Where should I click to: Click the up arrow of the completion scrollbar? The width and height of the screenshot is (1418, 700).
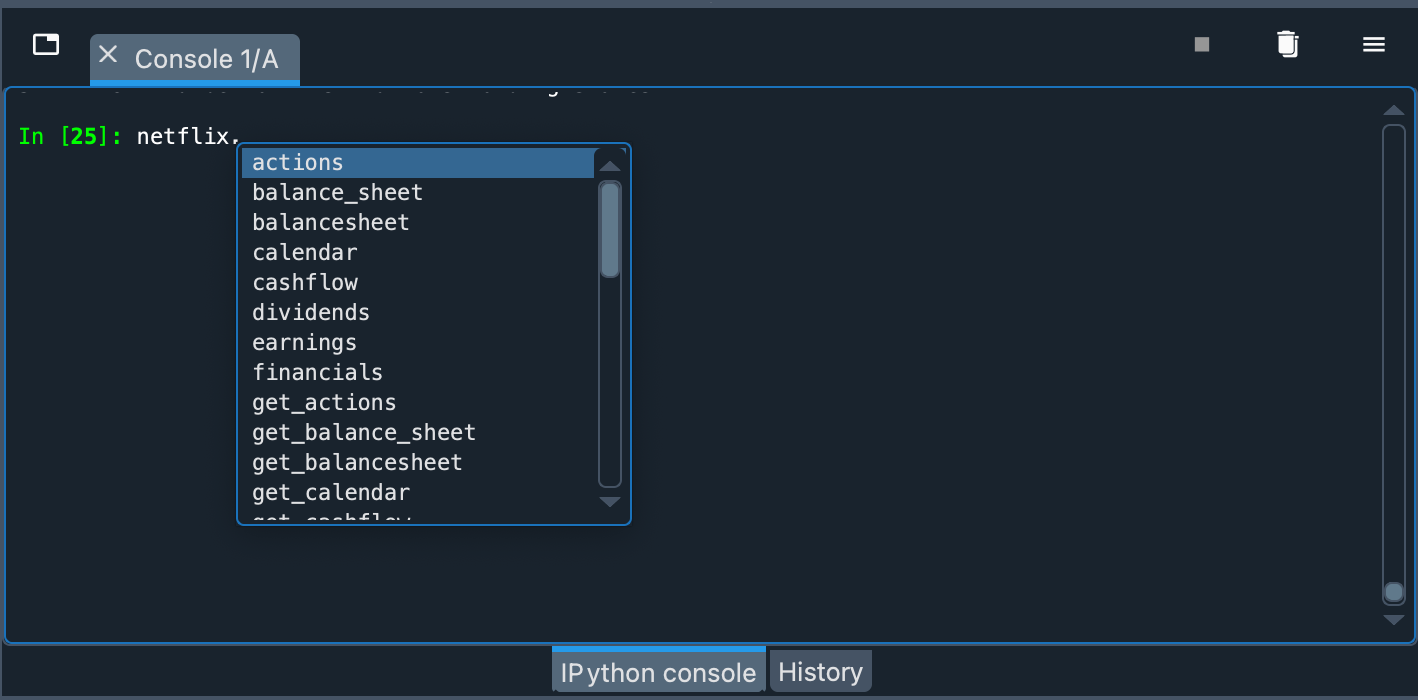(610, 163)
